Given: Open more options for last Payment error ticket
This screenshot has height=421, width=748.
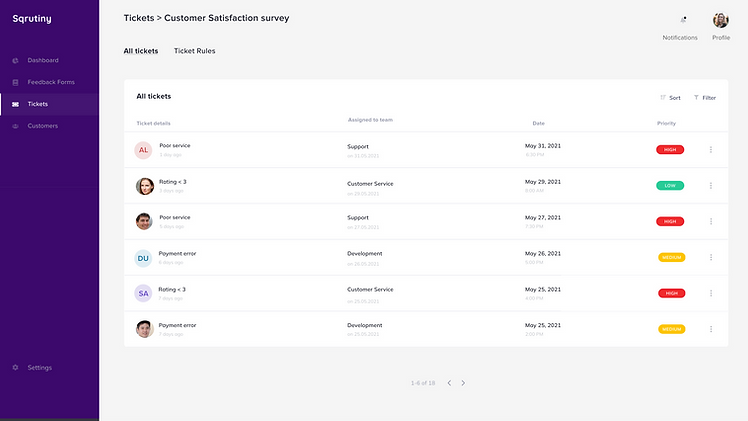Looking at the screenshot, I should point(711,329).
